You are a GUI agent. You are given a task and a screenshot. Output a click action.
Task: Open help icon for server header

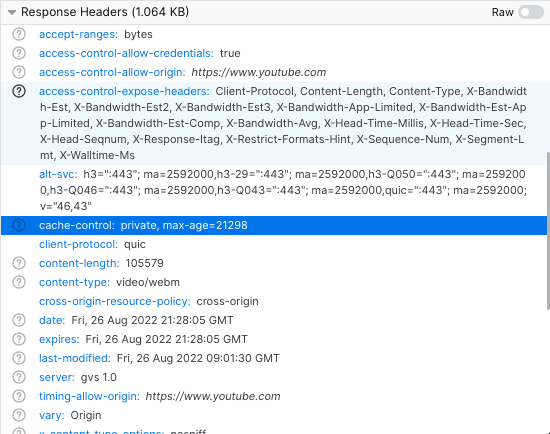(19, 377)
